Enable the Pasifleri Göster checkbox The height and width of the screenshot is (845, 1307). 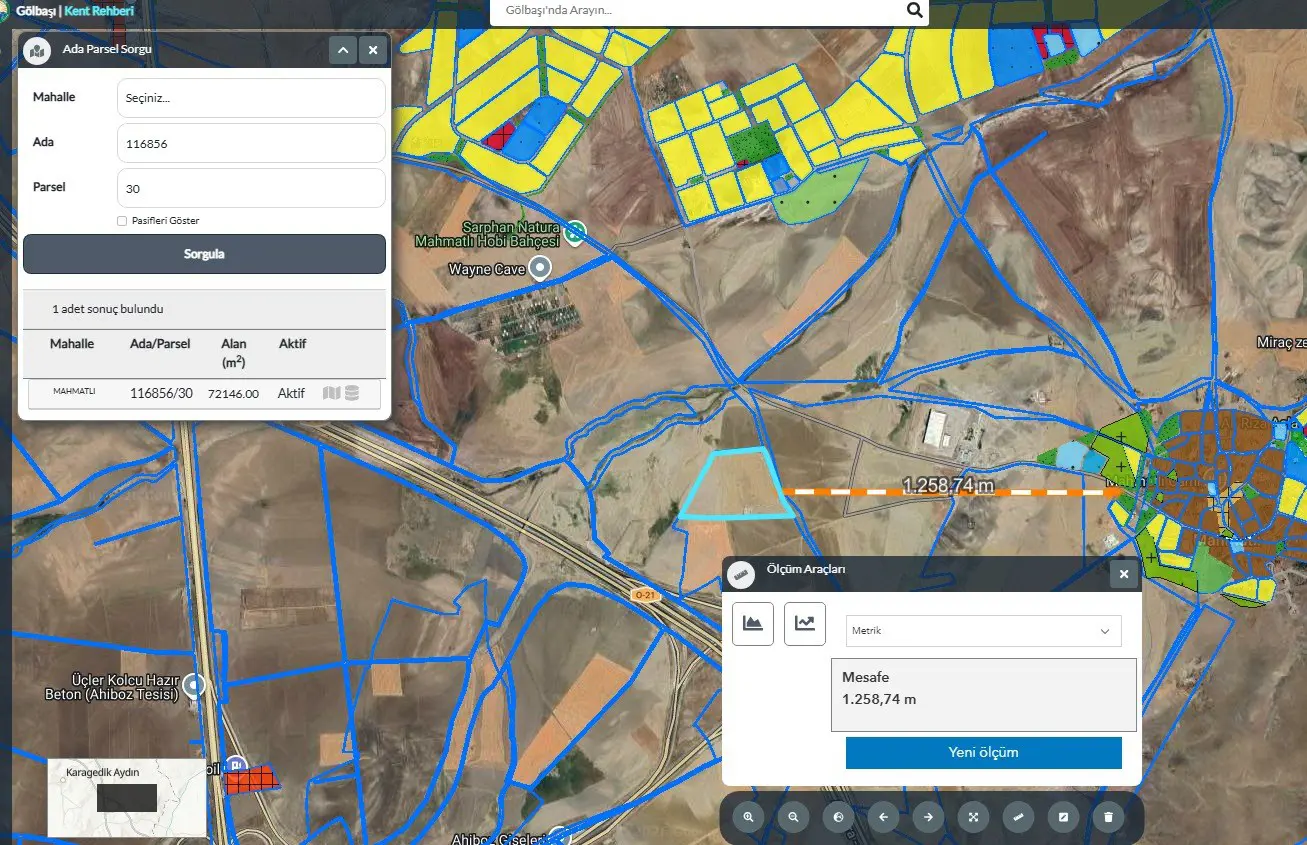coord(122,221)
